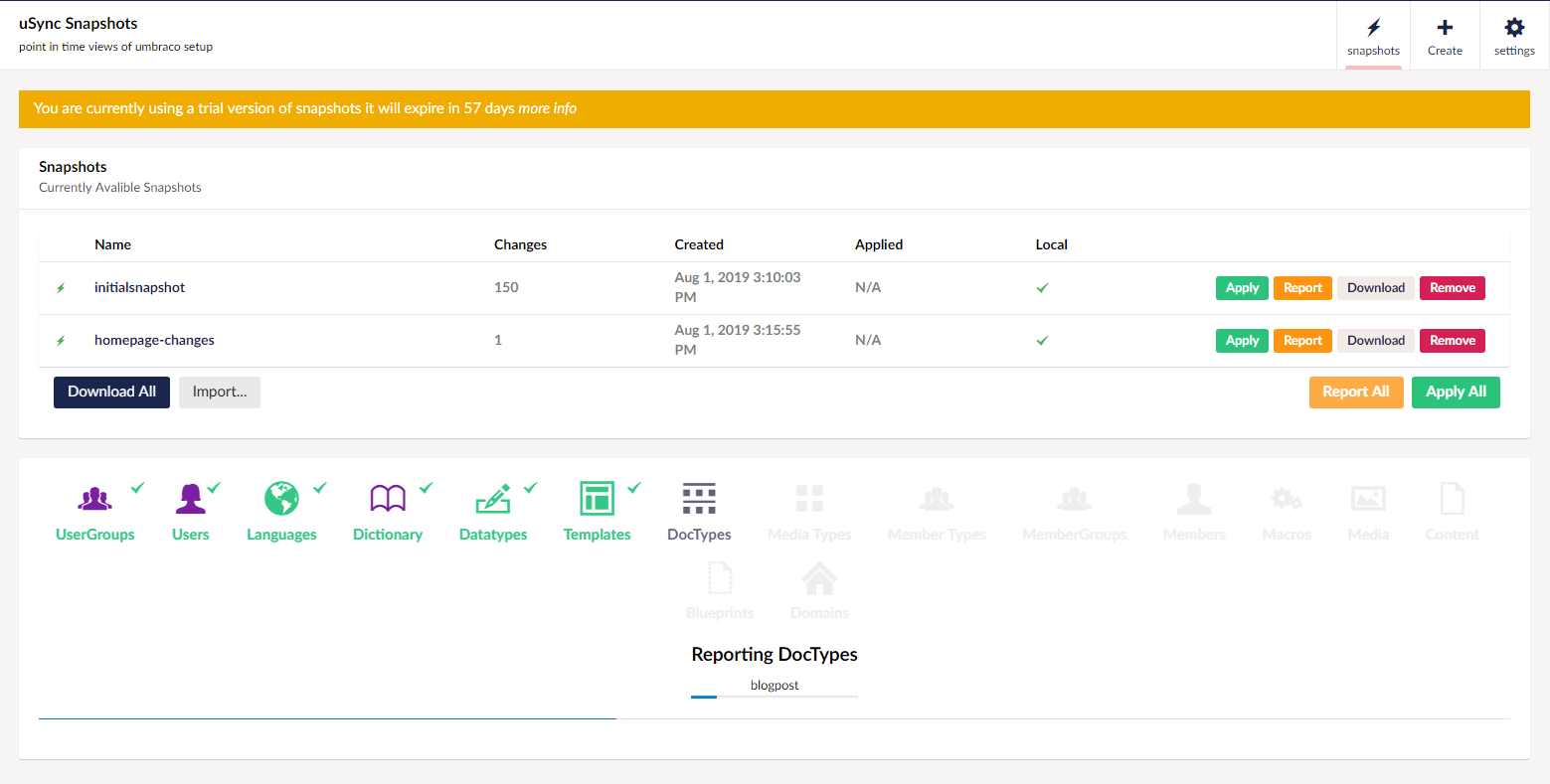Image resolution: width=1550 pixels, height=784 pixels.
Task: Click the Templates icon
Action: (597, 498)
